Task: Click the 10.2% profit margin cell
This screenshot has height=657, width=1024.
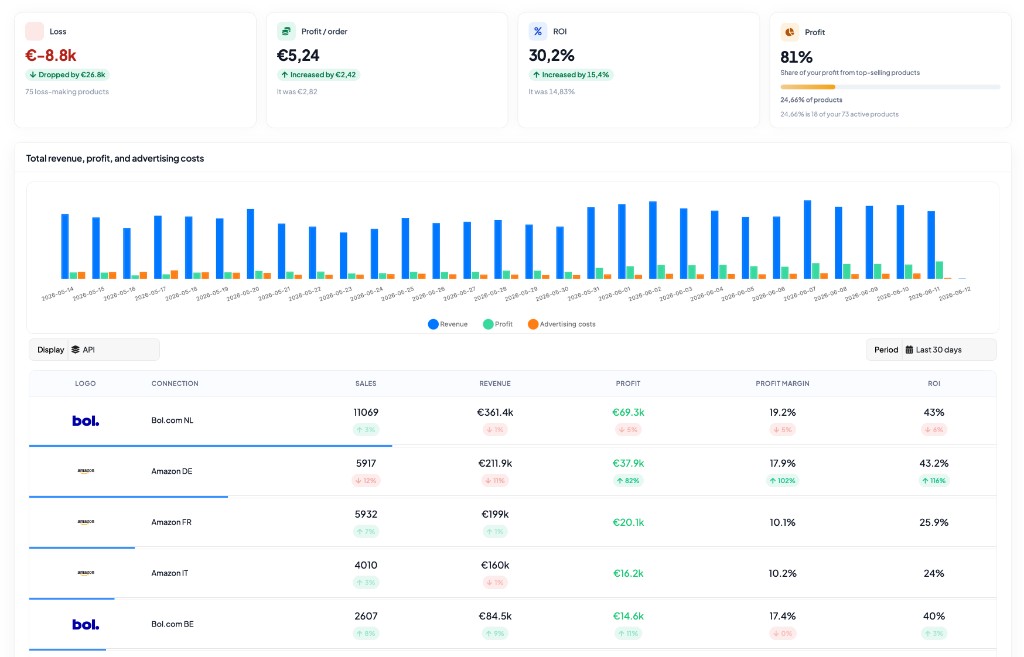Action: point(782,573)
